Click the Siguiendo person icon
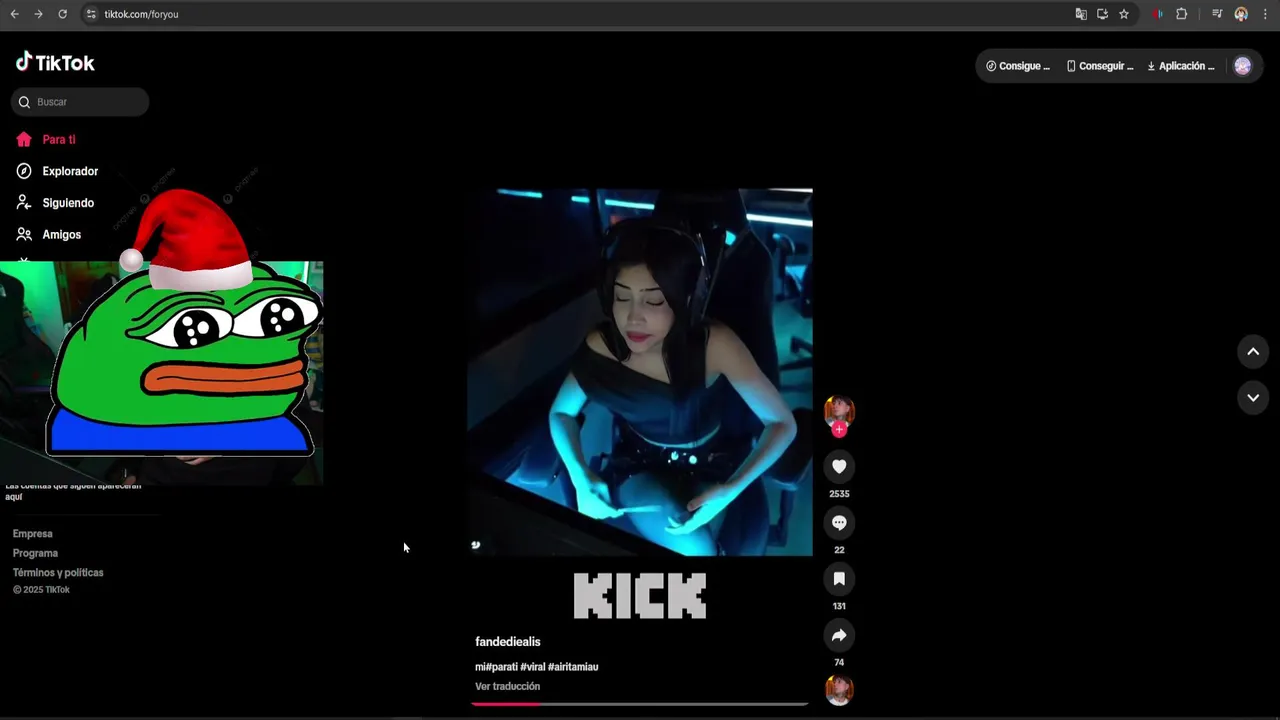 click(24, 203)
